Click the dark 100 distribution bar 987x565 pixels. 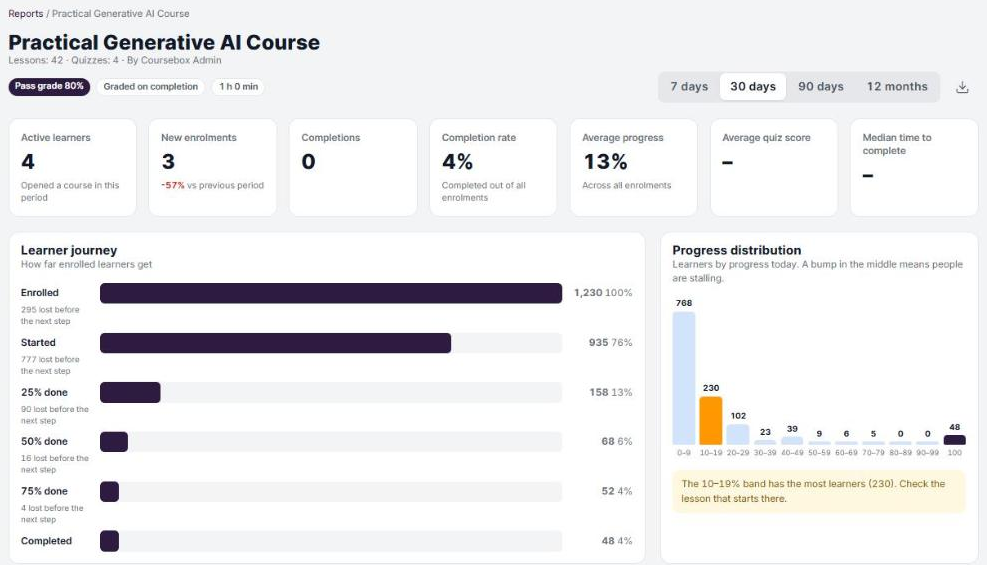point(954,440)
